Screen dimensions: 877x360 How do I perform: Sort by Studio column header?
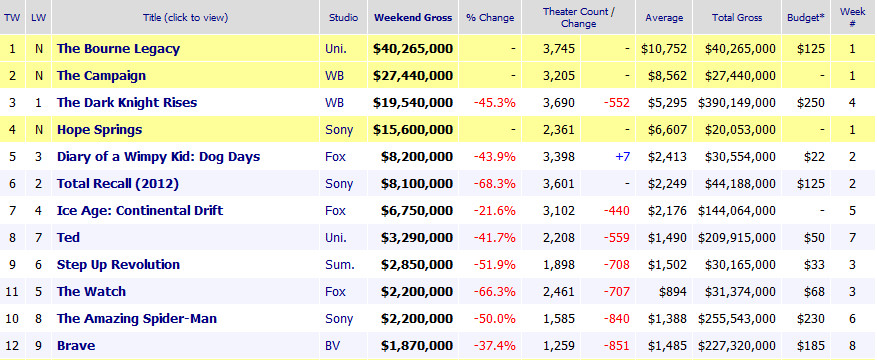click(x=343, y=17)
